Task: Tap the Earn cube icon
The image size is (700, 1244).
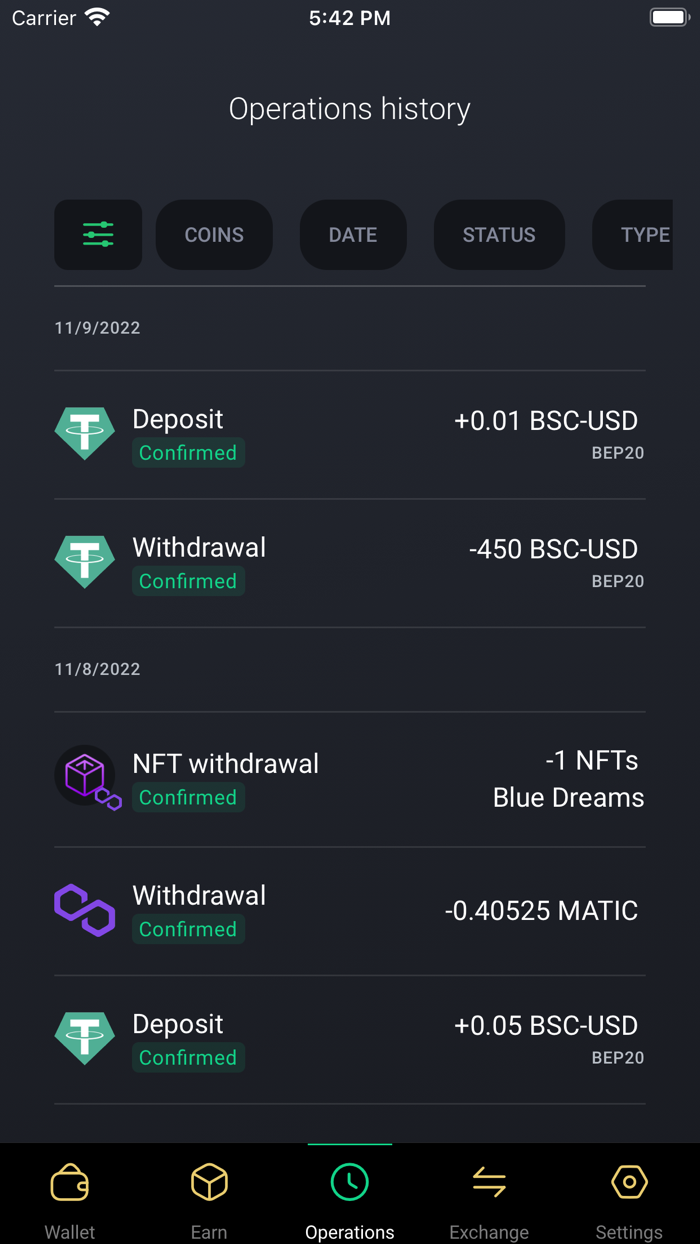Action: coord(209,1181)
